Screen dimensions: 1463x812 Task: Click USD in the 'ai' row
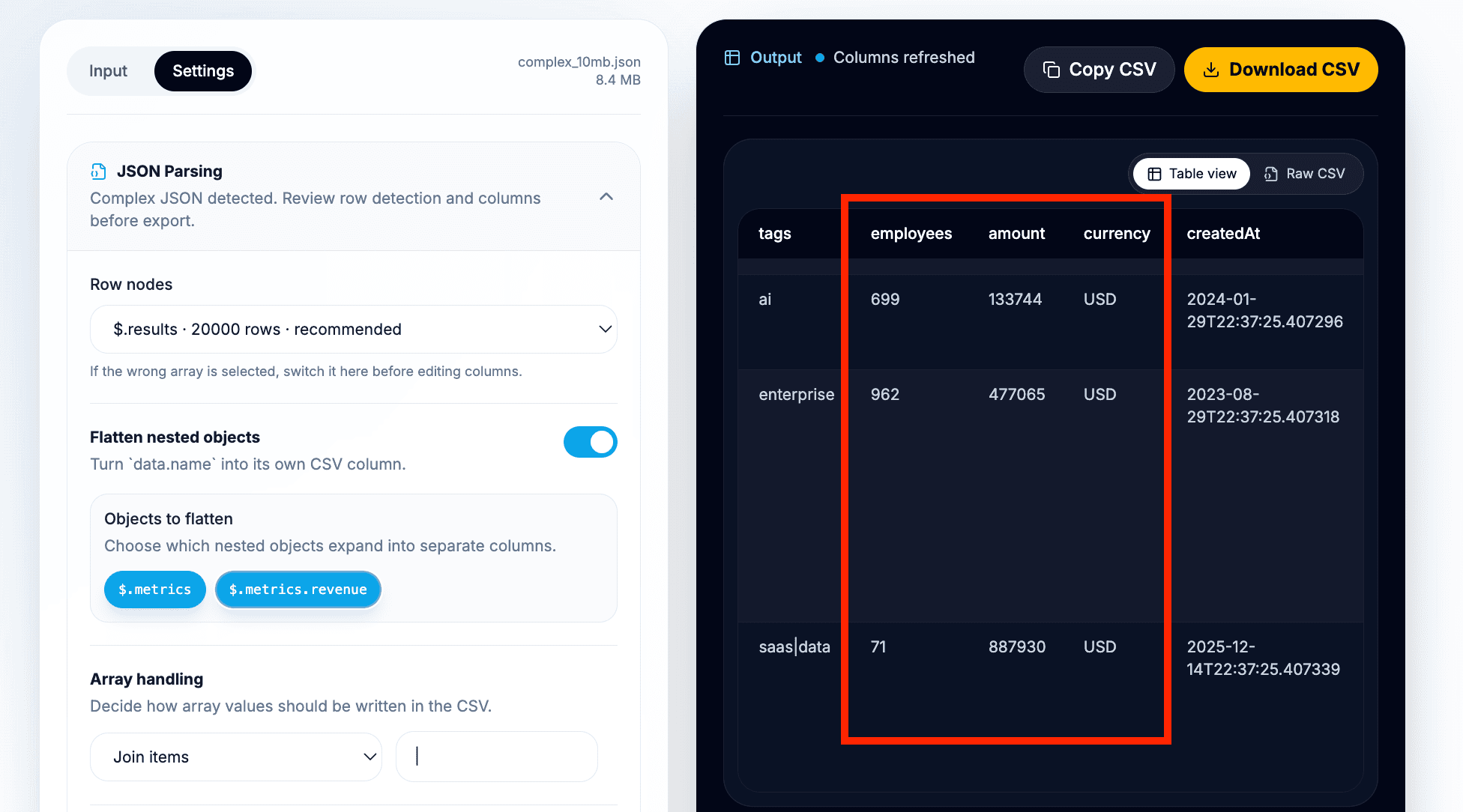tap(1100, 300)
